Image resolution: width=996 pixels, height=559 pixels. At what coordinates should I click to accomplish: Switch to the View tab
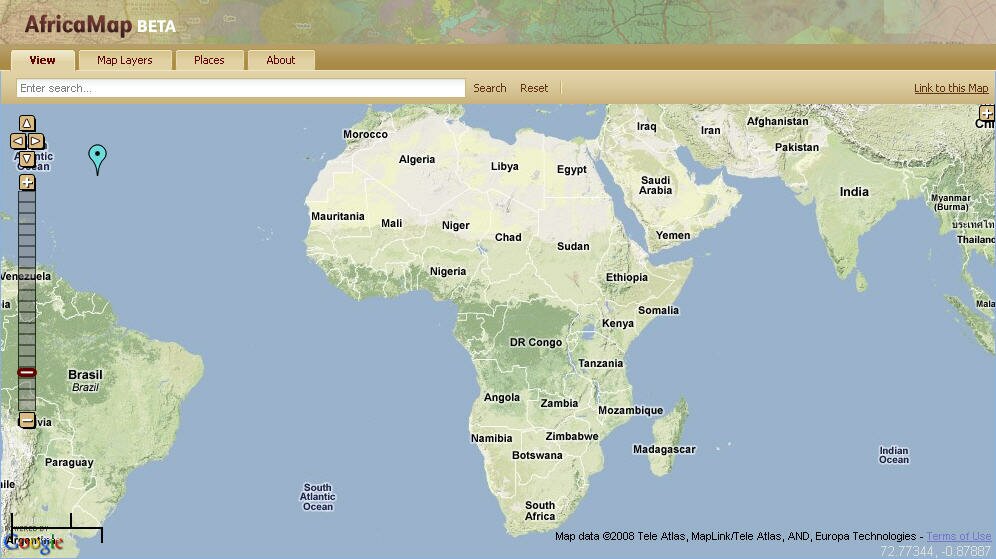coord(43,60)
